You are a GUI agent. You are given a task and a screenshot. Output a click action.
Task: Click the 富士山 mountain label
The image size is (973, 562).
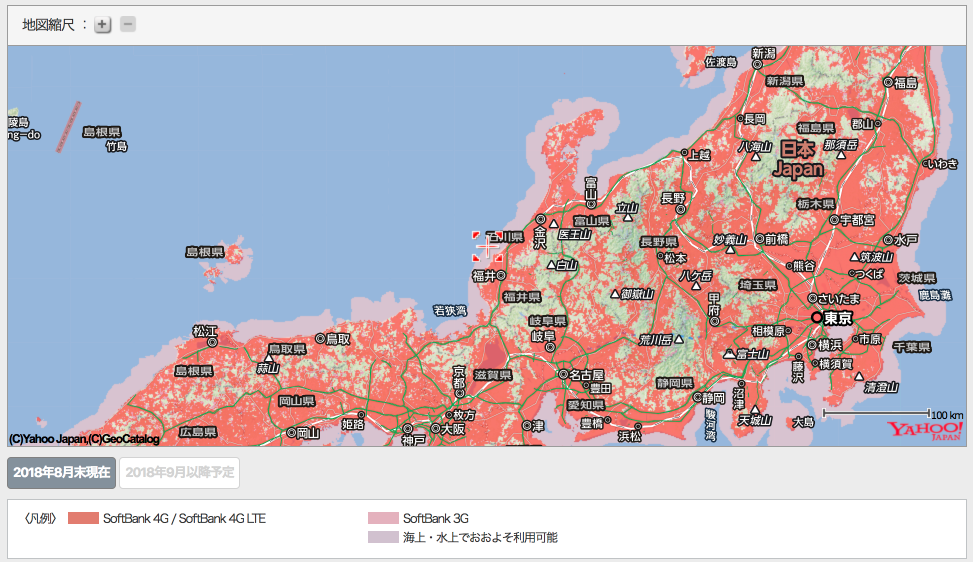tap(753, 354)
